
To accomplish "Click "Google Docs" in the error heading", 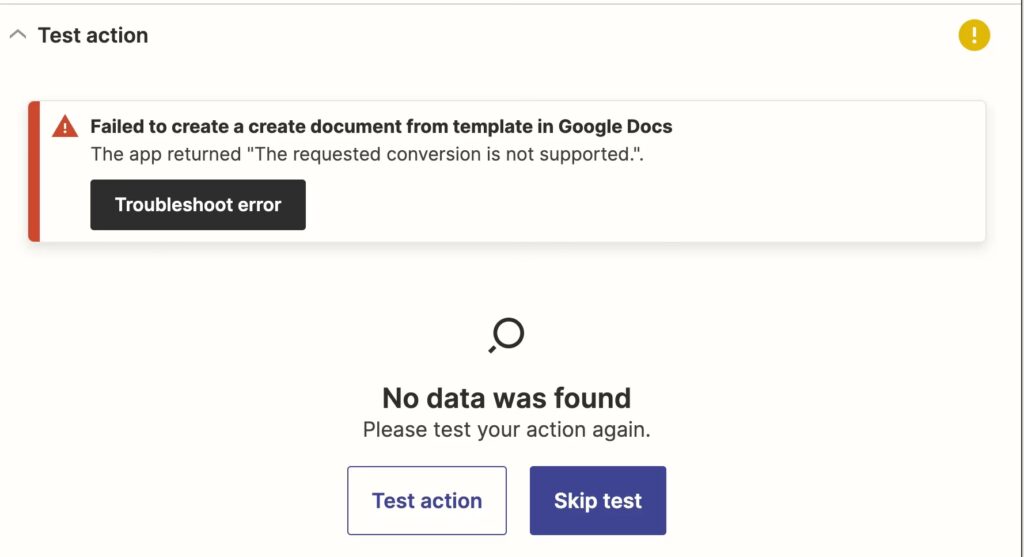I will tap(615, 127).
